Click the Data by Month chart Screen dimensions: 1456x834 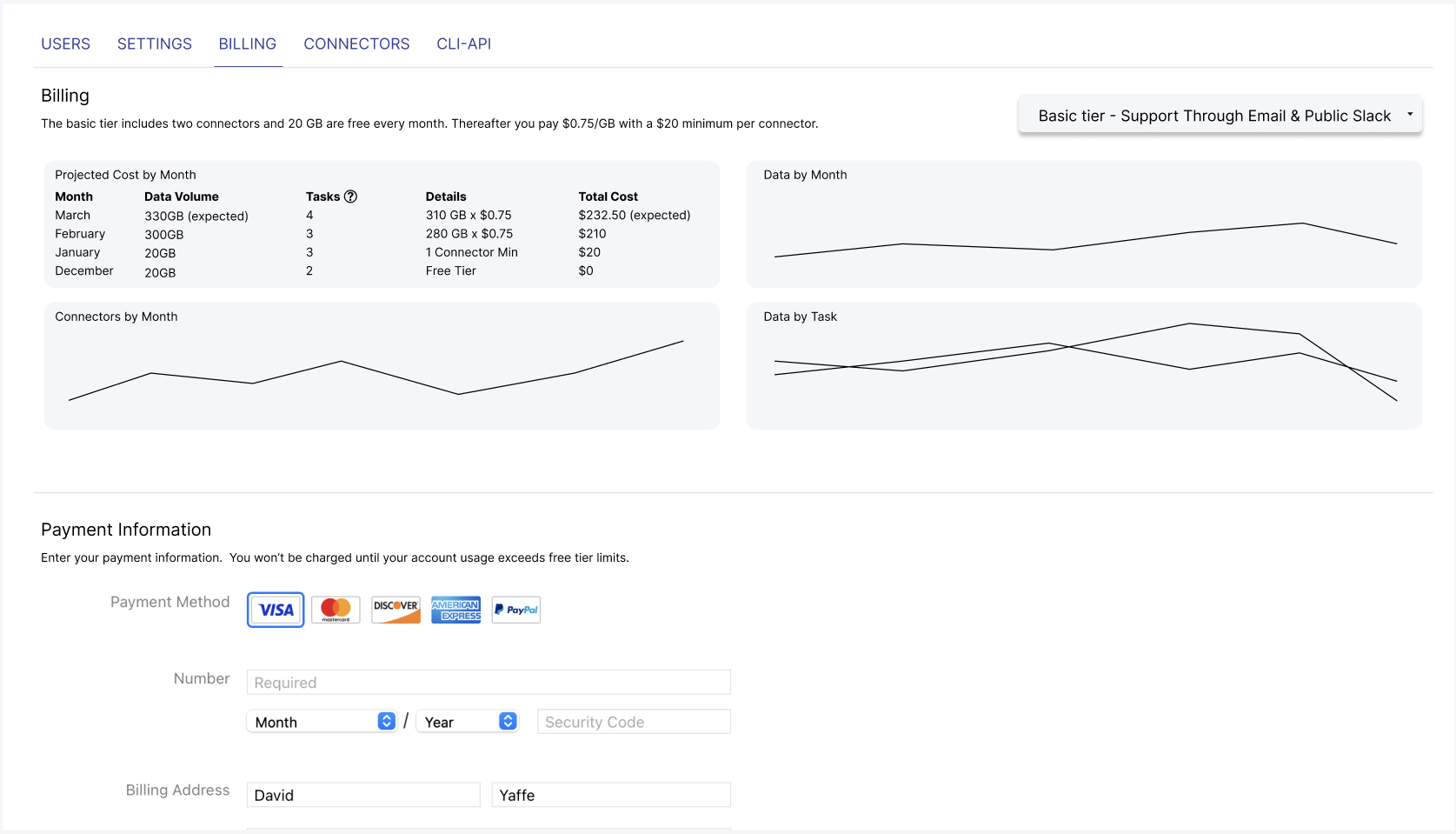pos(1084,224)
